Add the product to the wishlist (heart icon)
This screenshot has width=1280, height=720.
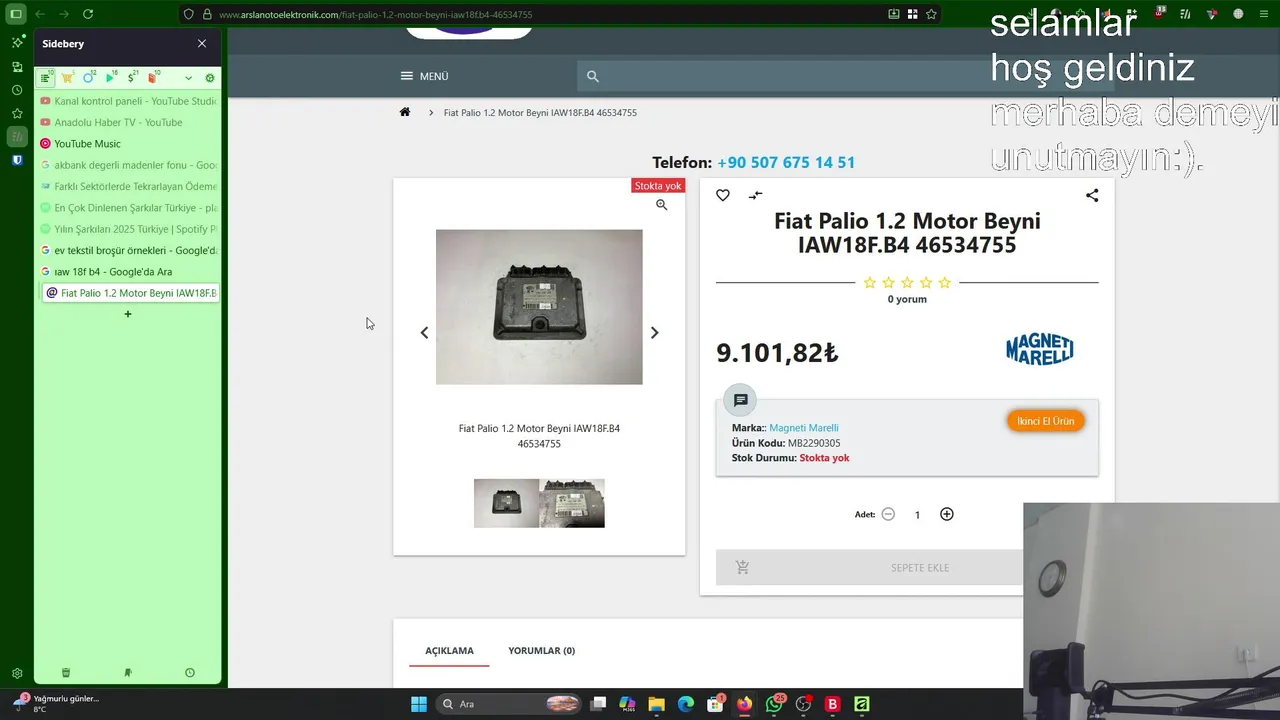click(x=723, y=195)
